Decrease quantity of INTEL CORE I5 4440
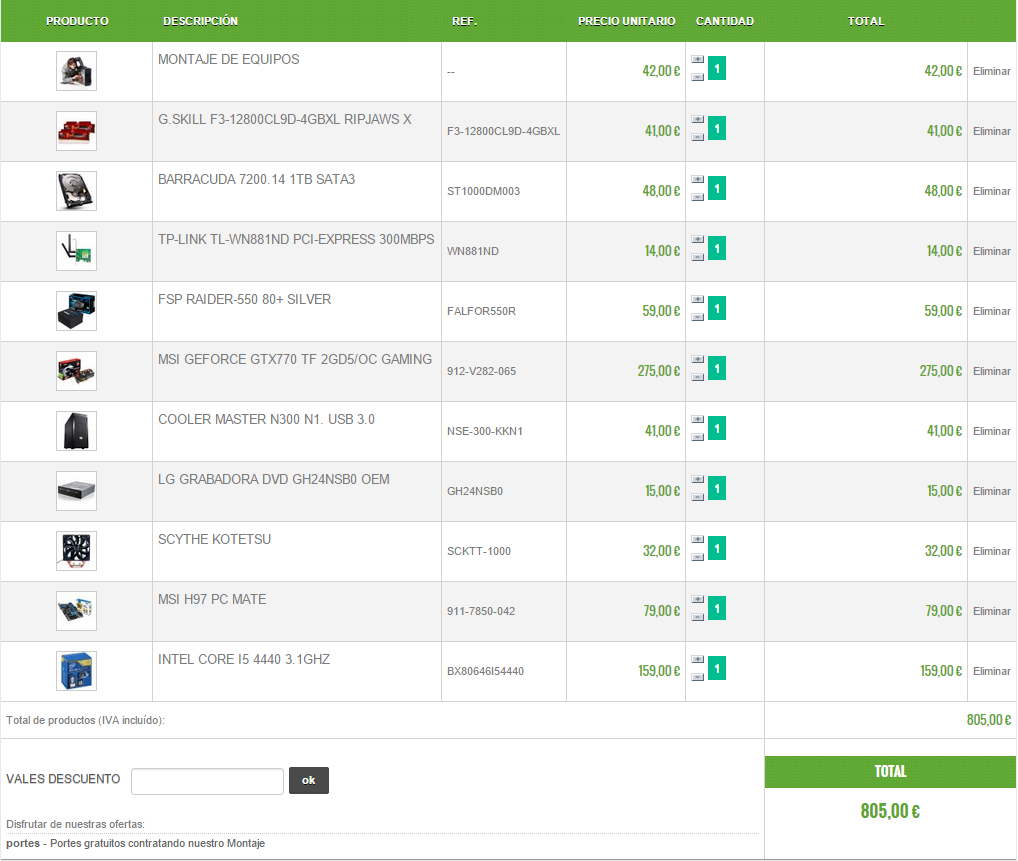The image size is (1018, 861). click(x=697, y=678)
